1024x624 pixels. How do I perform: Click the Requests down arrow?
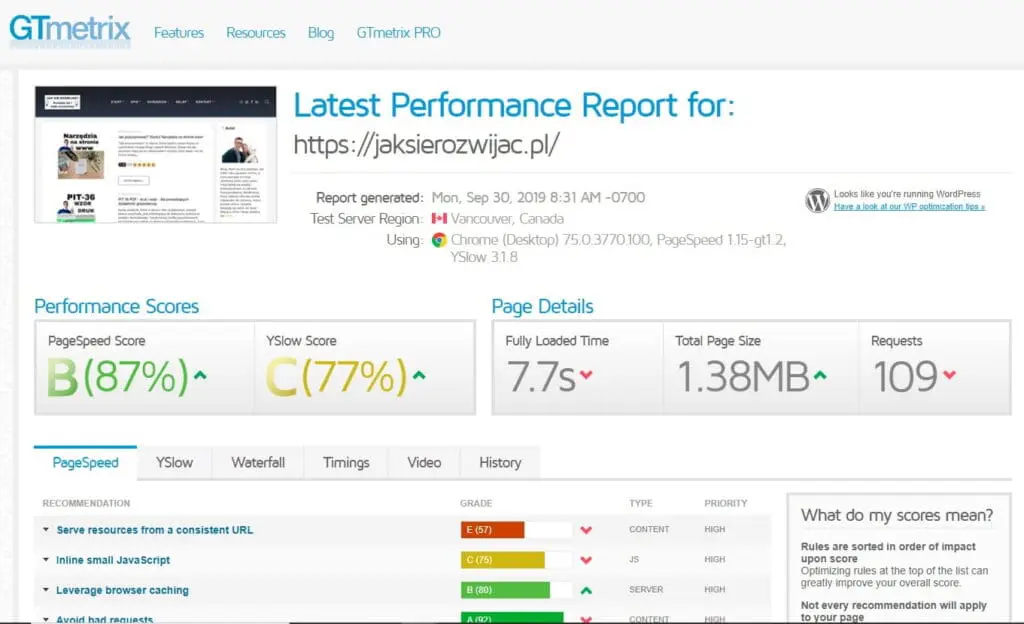(950, 375)
